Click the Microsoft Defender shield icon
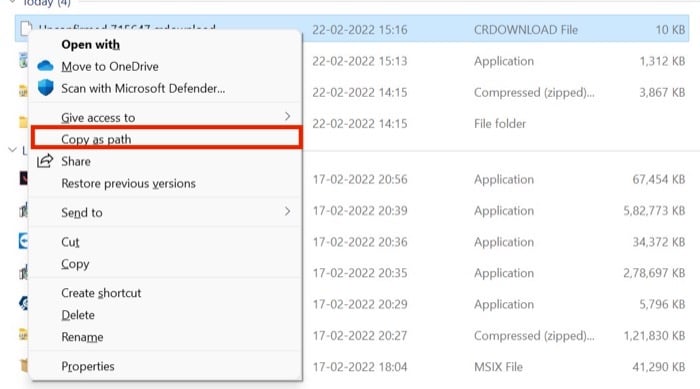This screenshot has width=700, height=389. 45,88
